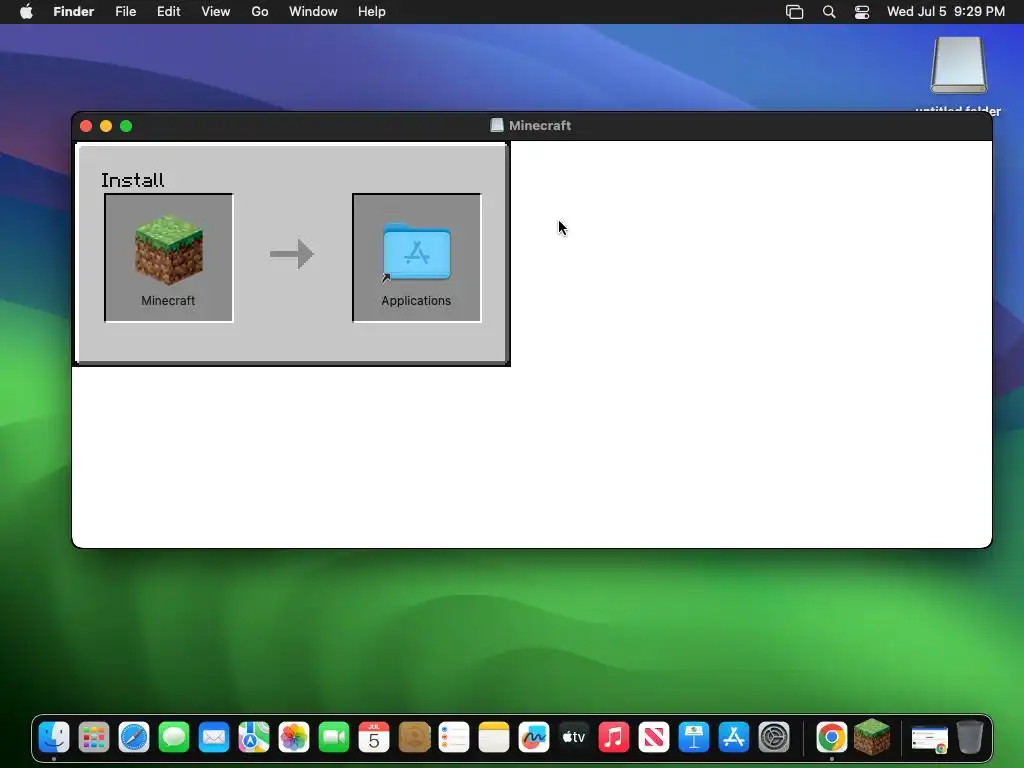This screenshot has width=1024, height=768.
Task: Open Spotlight search in menu bar
Action: 829,12
